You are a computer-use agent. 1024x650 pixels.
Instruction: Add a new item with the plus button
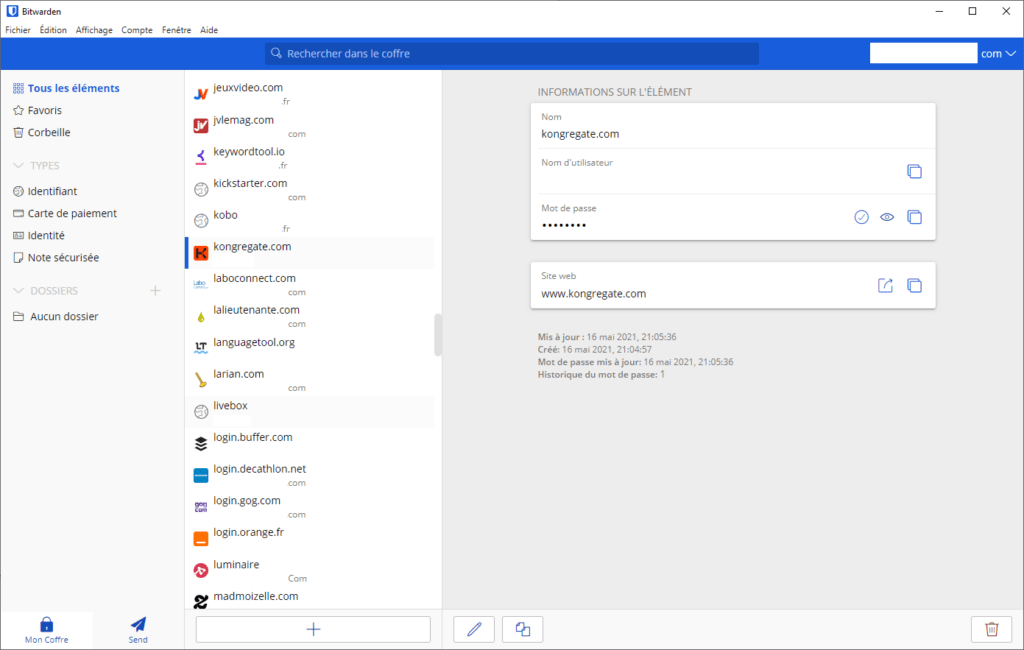(x=313, y=629)
